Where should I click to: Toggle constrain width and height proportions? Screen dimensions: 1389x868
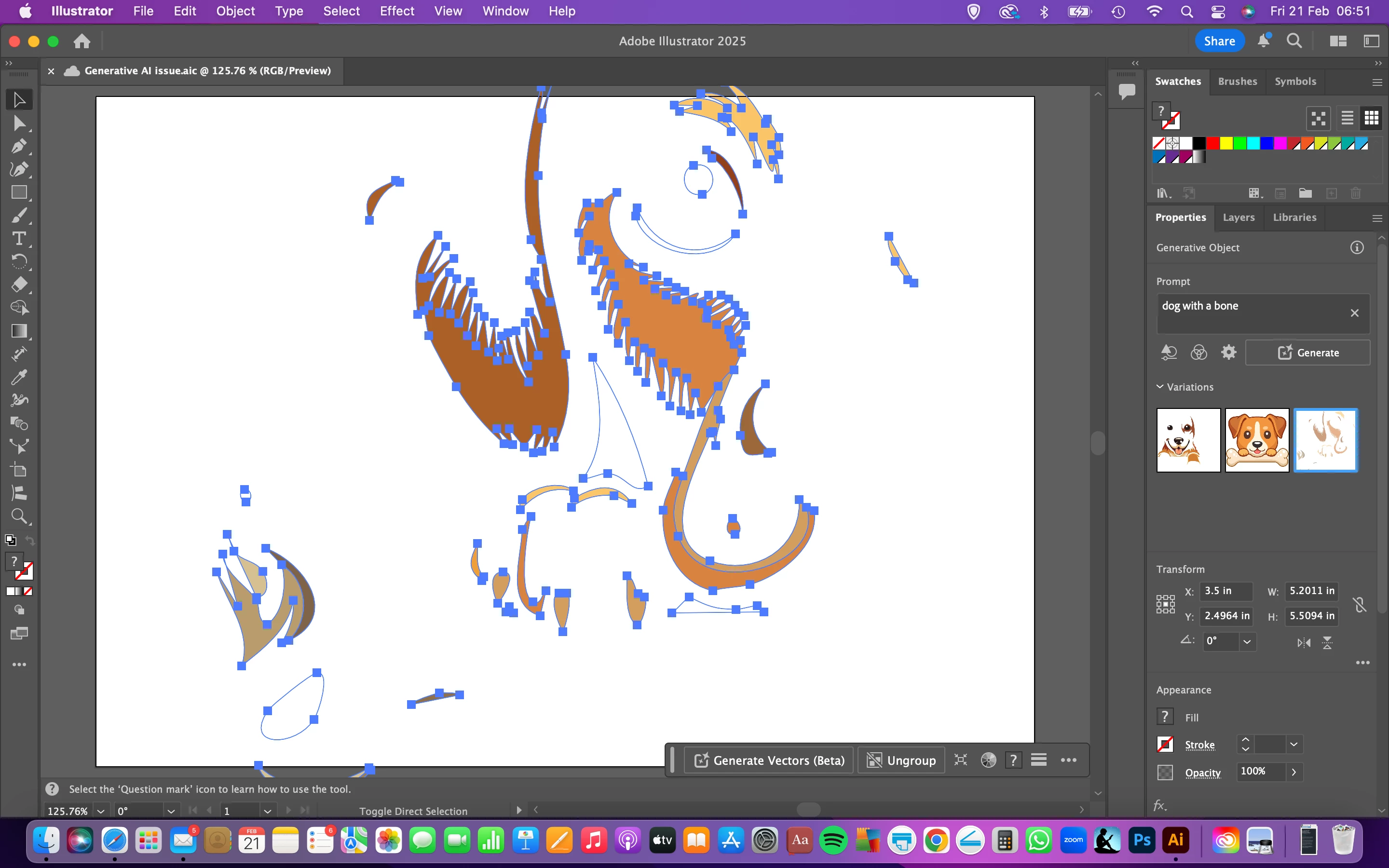click(x=1359, y=604)
